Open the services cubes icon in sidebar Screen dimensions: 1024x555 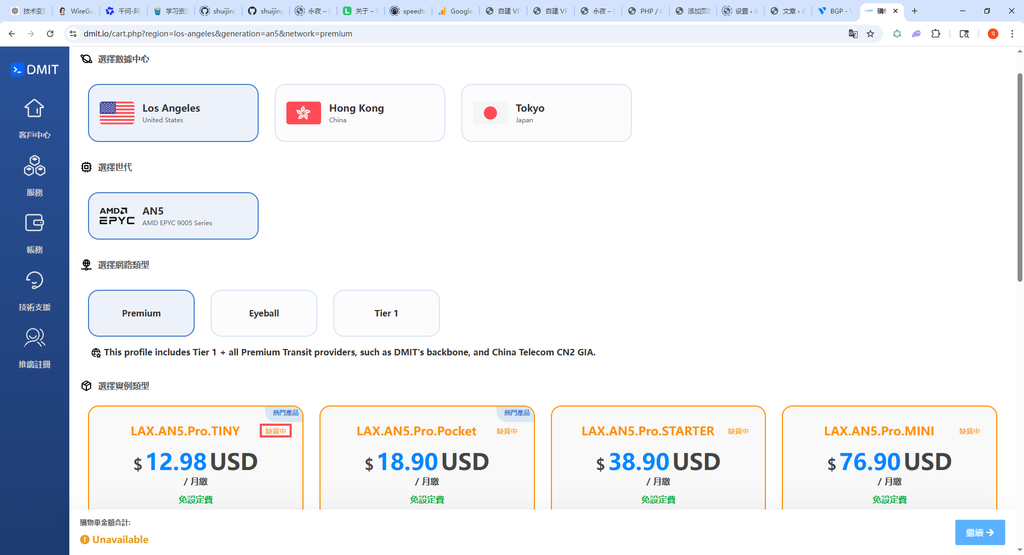pyautogui.click(x=34, y=166)
